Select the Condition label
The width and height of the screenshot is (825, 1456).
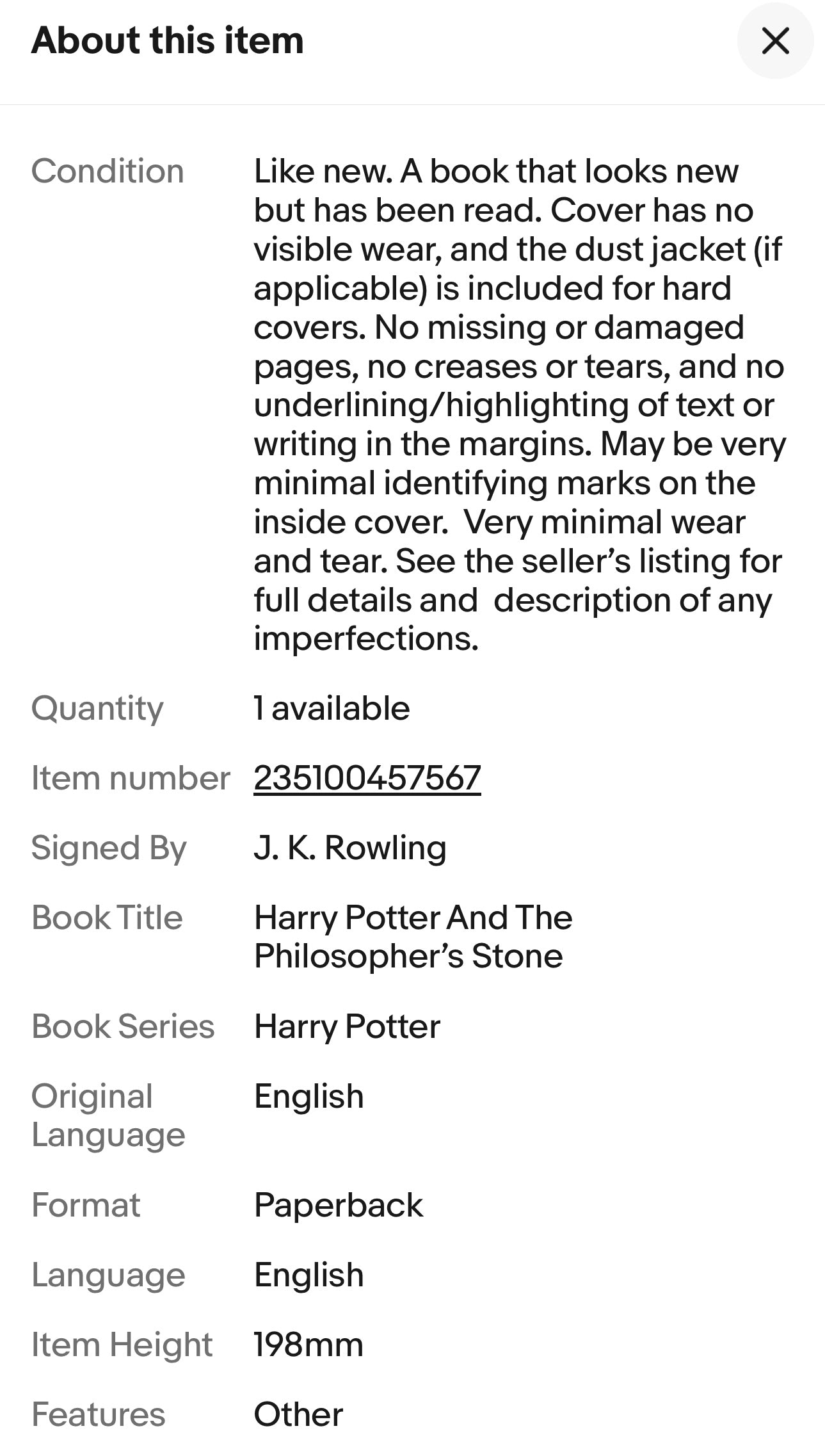tap(108, 171)
